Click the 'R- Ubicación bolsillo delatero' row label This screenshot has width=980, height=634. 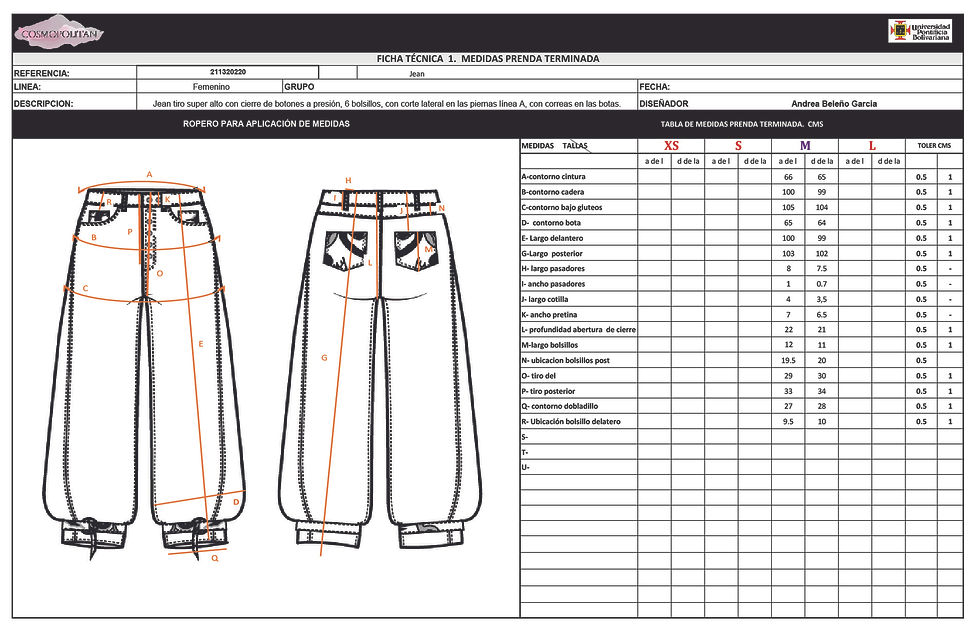tap(571, 422)
